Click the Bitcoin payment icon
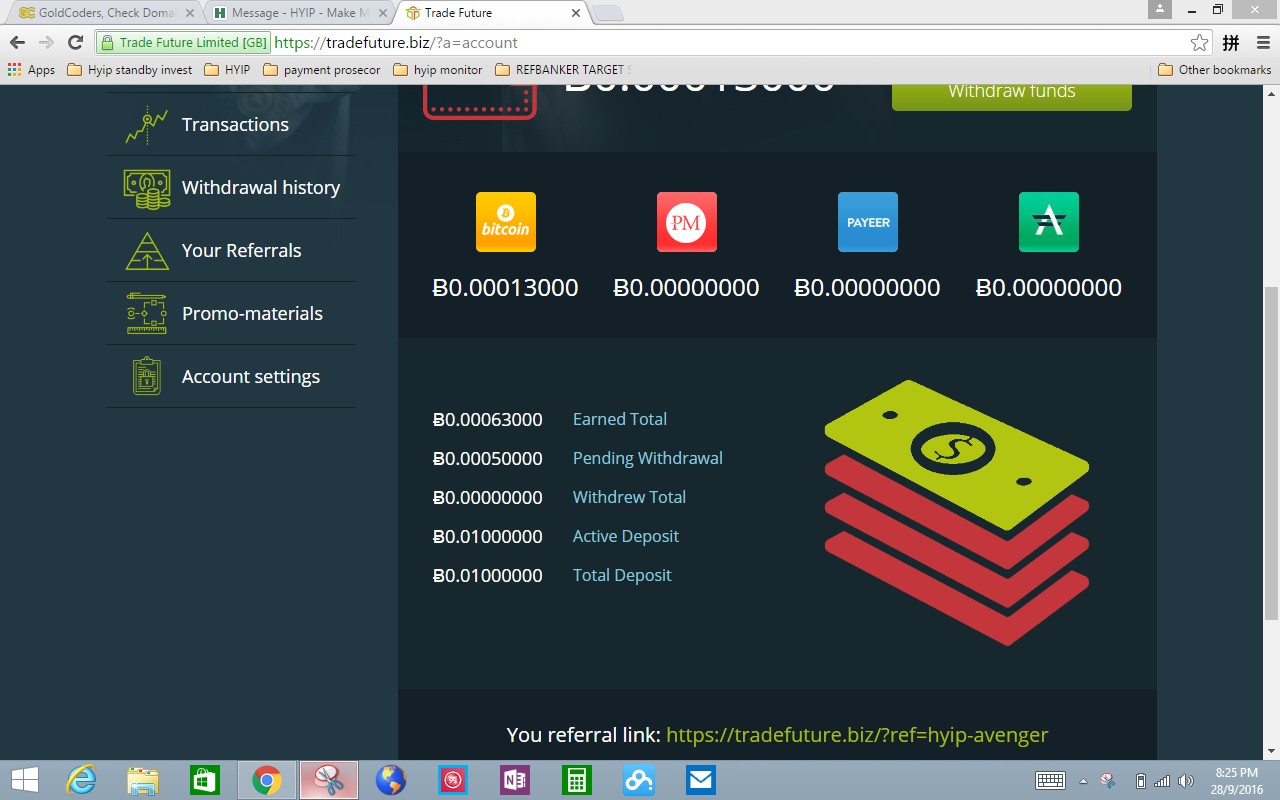1280x800 pixels. pos(505,222)
